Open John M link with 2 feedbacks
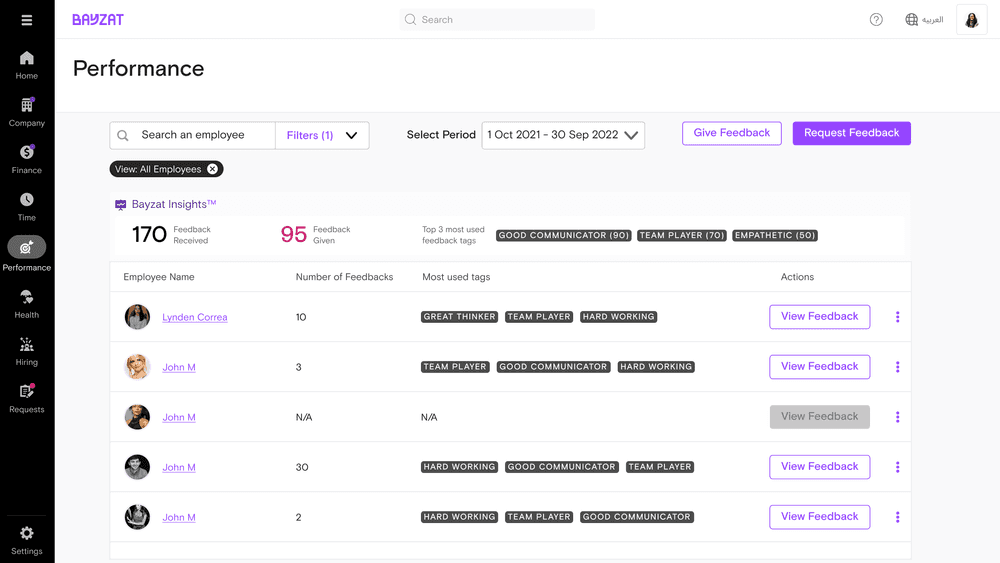The height and width of the screenshot is (563, 1000). 179,518
